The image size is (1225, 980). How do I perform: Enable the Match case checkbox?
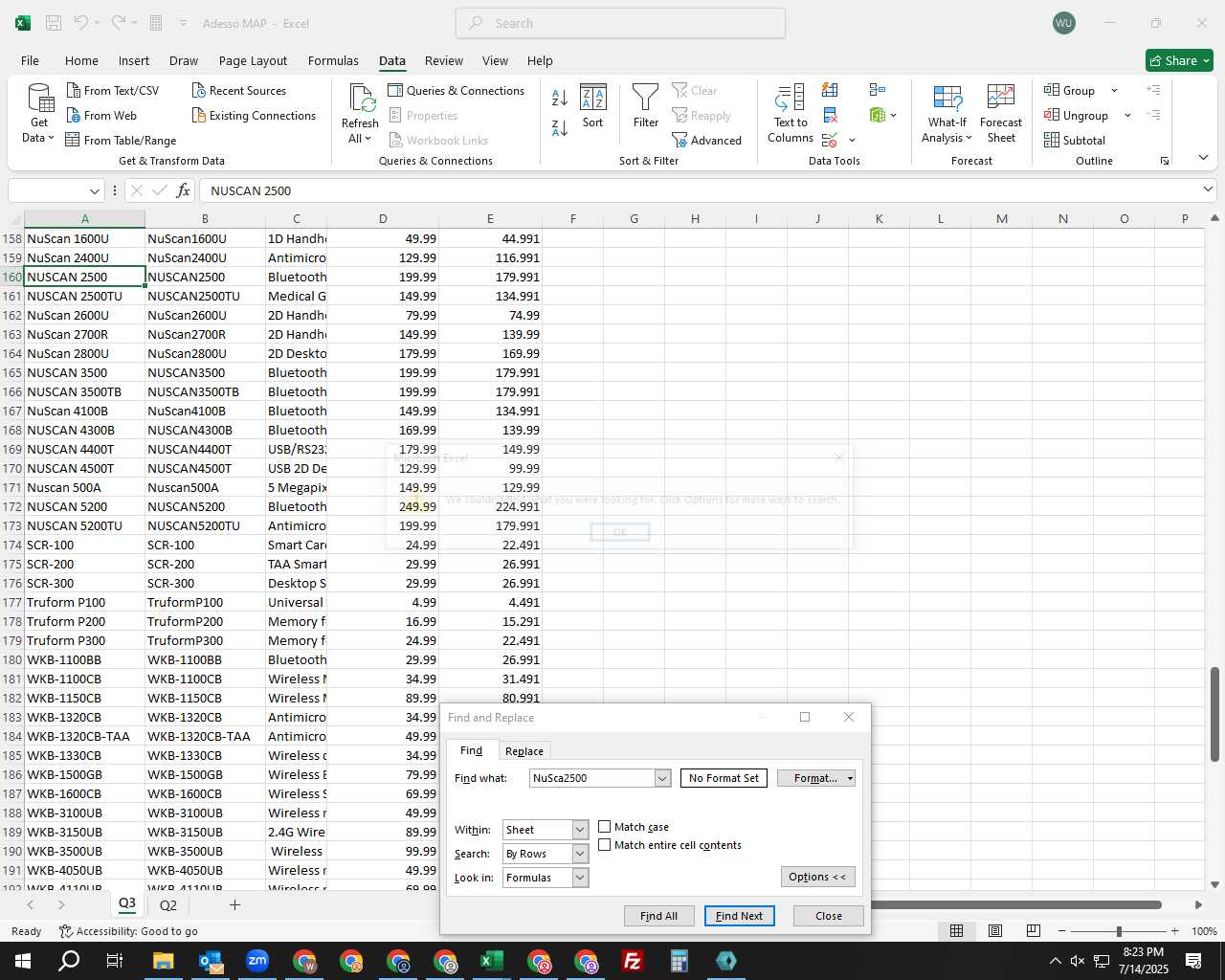tap(605, 827)
